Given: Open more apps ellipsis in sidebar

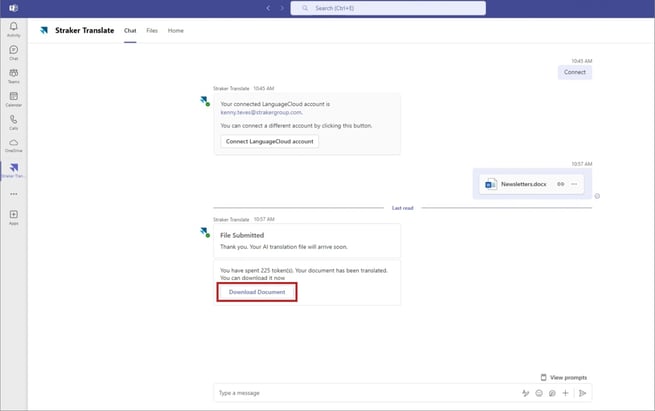Looking at the screenshot, I should click(x=14, y=194).
